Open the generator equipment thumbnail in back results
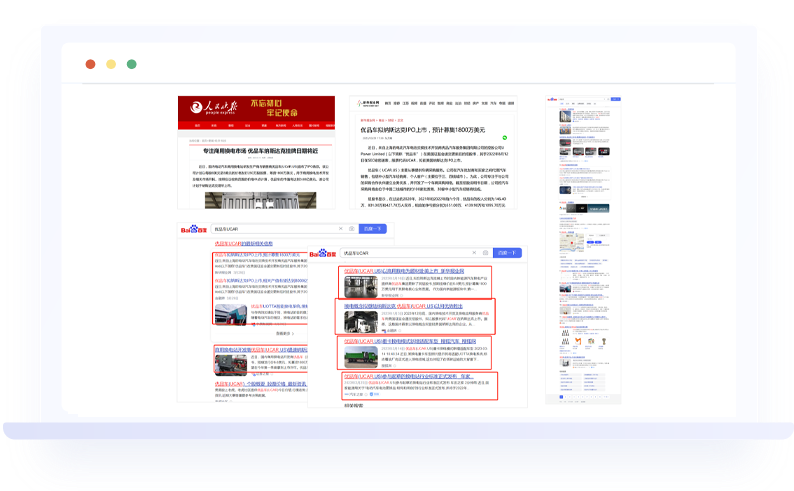The image size is (794, 491). [231, 365]
